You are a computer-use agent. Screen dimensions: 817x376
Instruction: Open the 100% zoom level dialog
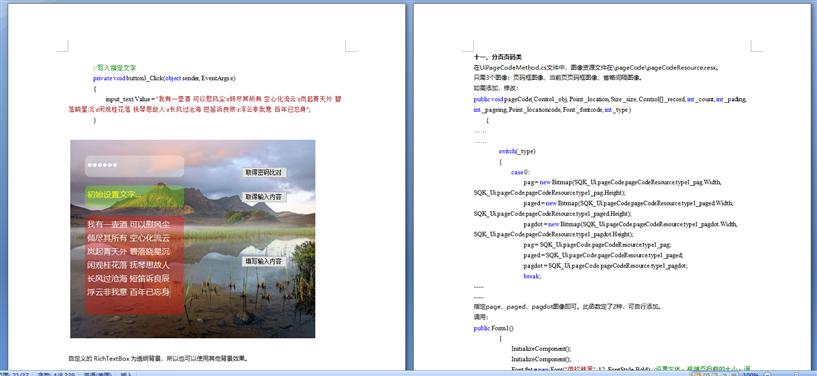pyautogui.click(x=751, y=374)
